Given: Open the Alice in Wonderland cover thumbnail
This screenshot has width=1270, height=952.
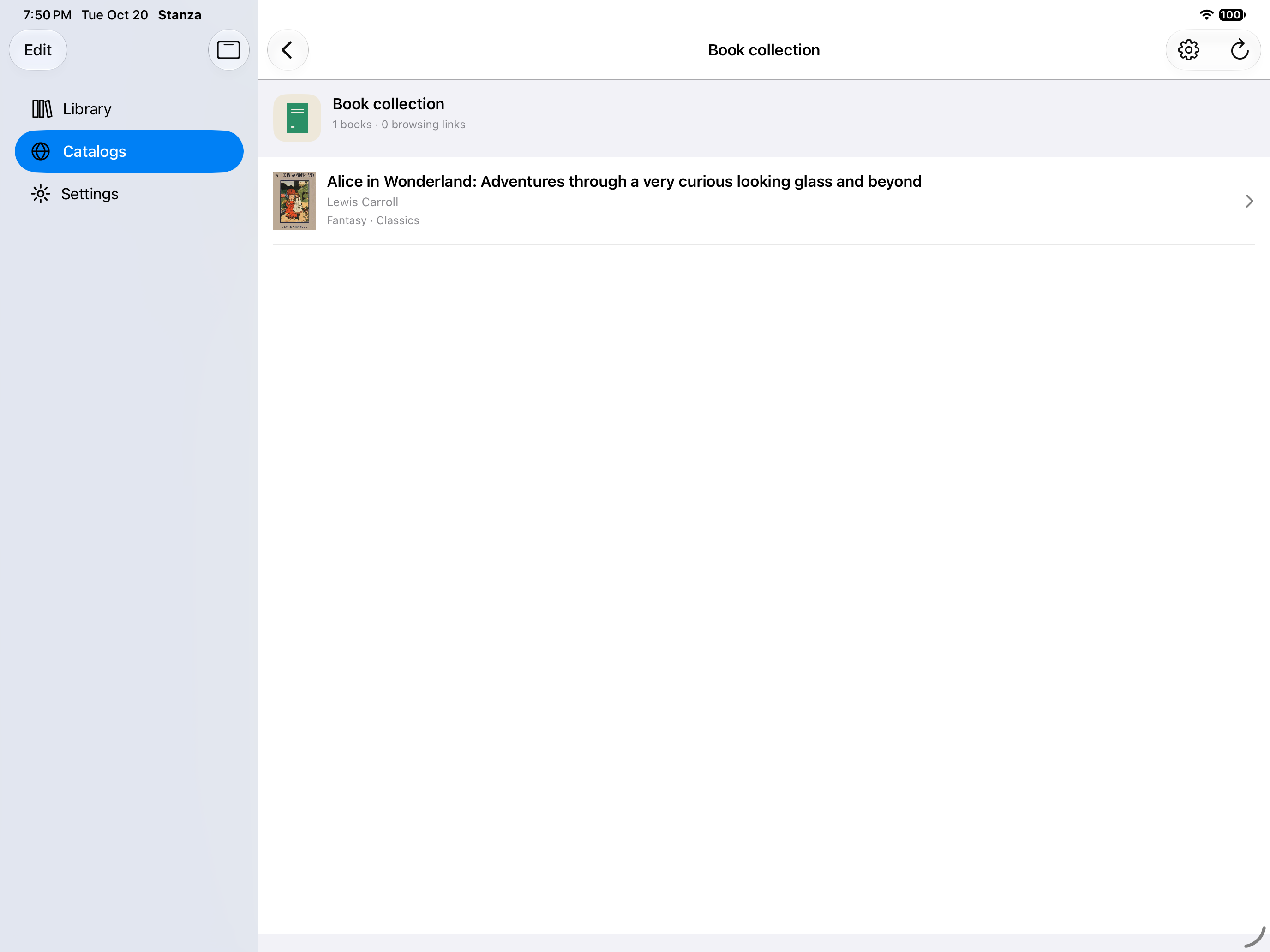Looking at the screenshot, I should pyautogui.click(x=294, y=201).
